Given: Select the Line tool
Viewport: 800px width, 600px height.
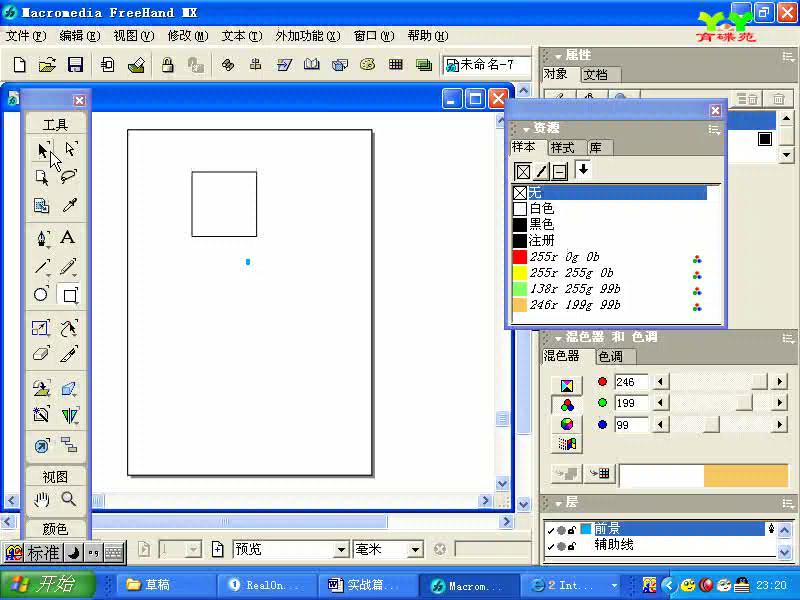Looking at the screenshot, I should pyautogui.click(x=42, y=266).
